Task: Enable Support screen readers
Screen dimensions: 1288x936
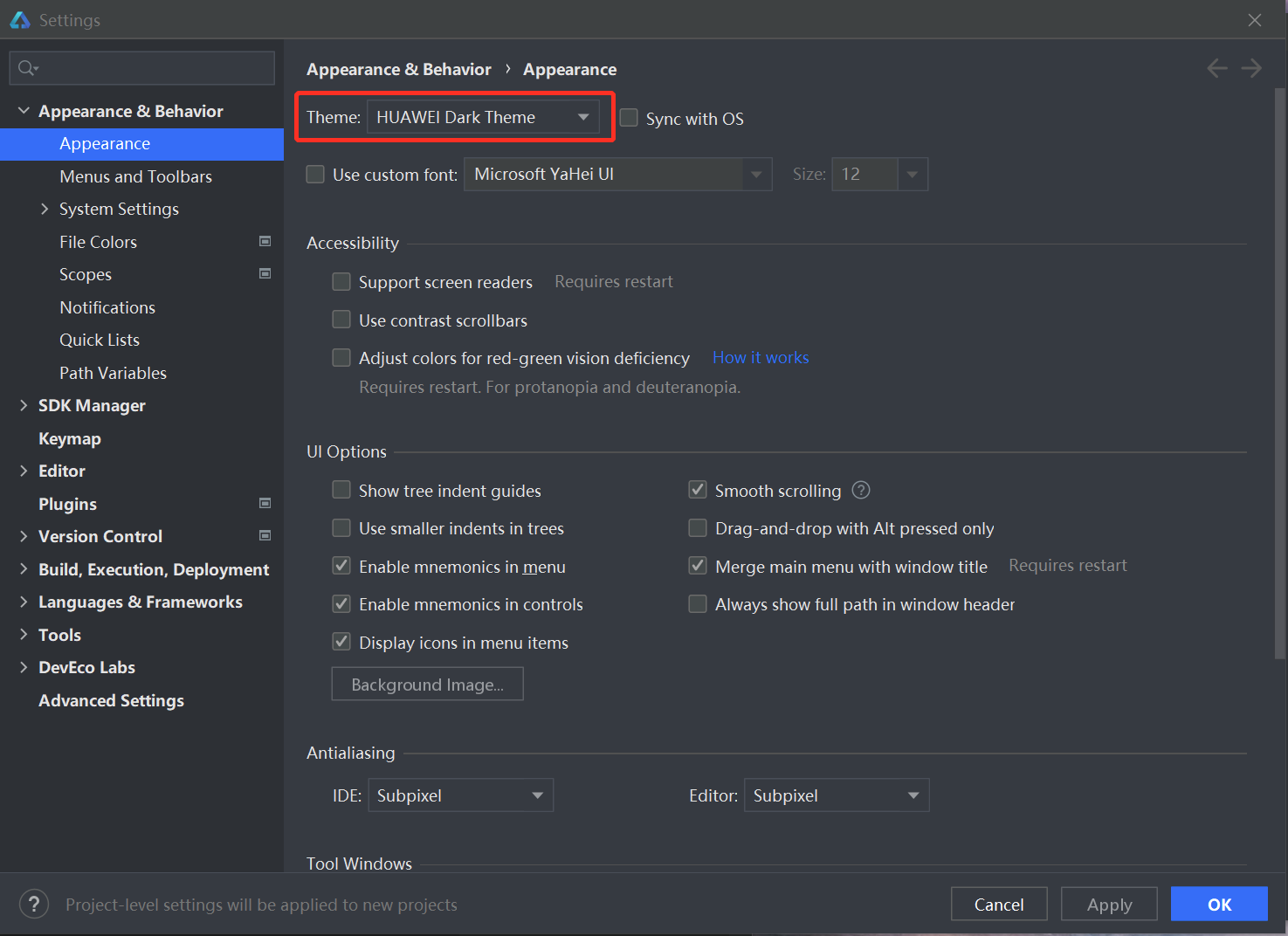Action: pyautogui.click(x=341, y=282)
